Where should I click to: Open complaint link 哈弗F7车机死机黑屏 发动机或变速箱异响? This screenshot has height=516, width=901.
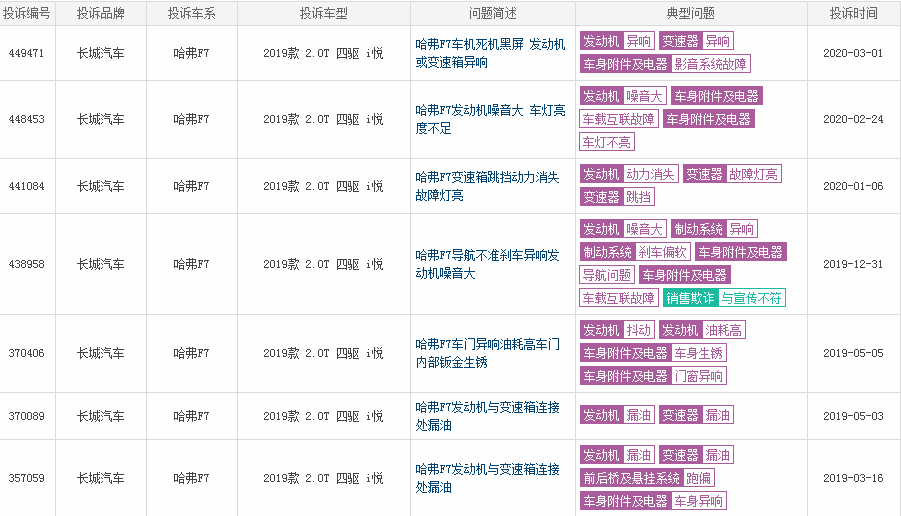tap(490, 53)
